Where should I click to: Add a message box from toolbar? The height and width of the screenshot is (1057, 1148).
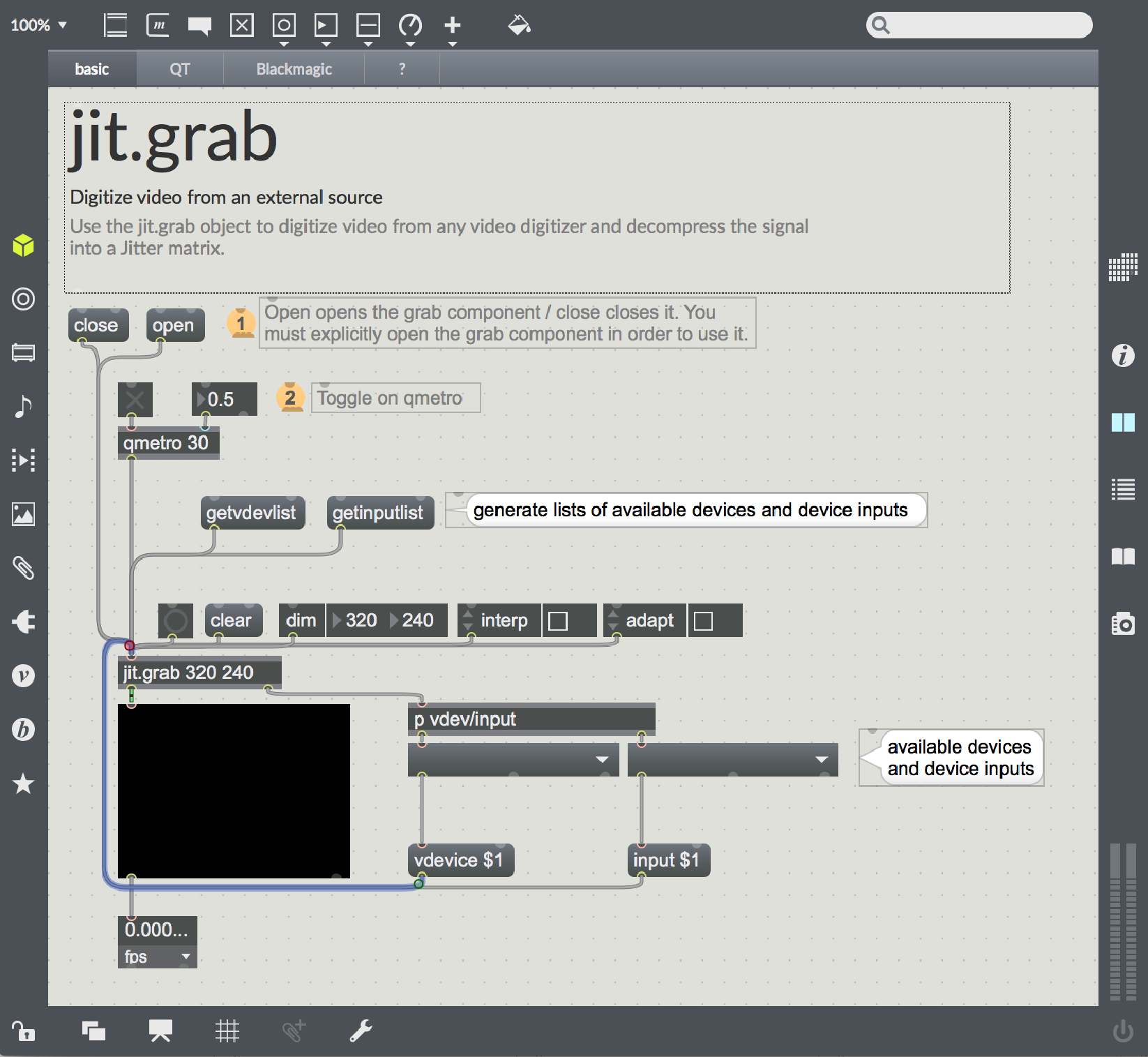[158, 26]
